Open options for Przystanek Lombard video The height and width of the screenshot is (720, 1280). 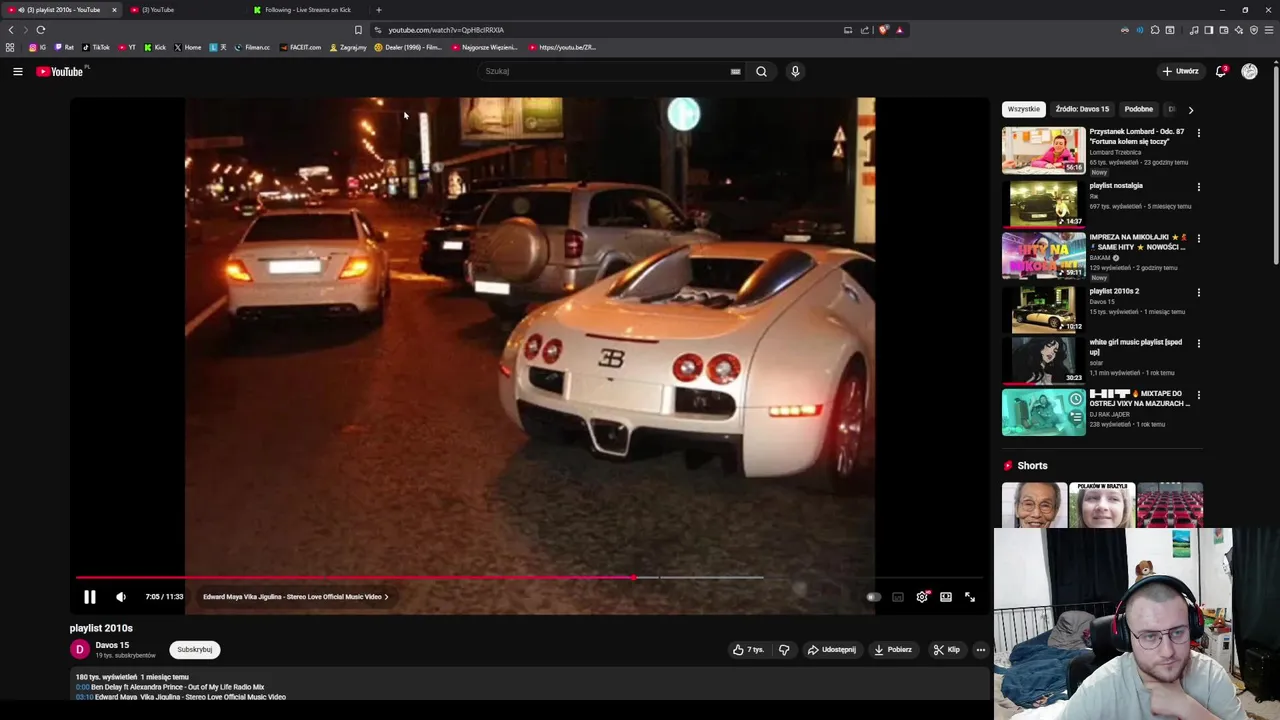[x=1198, y=133]
